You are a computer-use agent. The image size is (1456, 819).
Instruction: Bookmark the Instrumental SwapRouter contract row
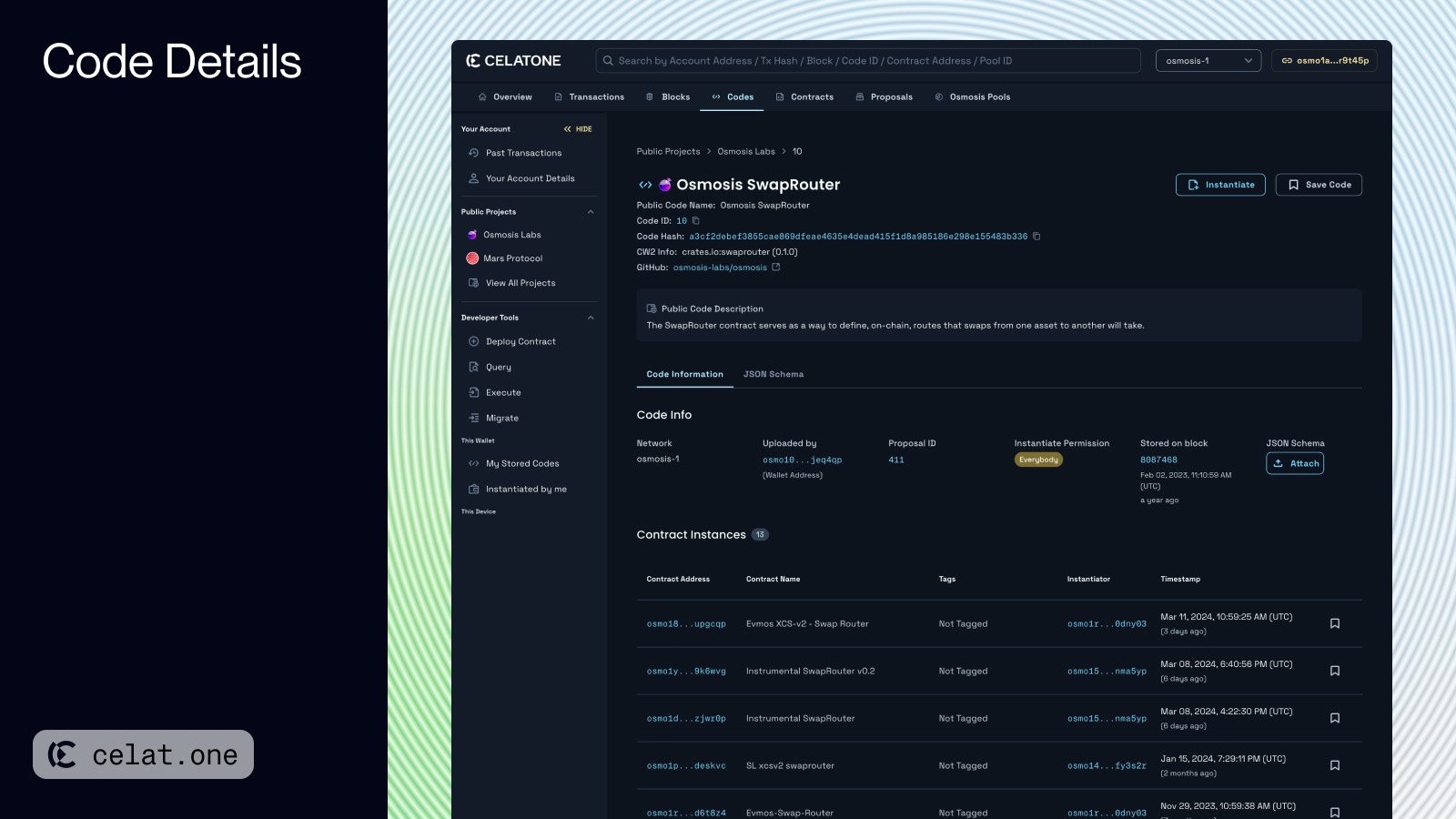(1335, 719)
